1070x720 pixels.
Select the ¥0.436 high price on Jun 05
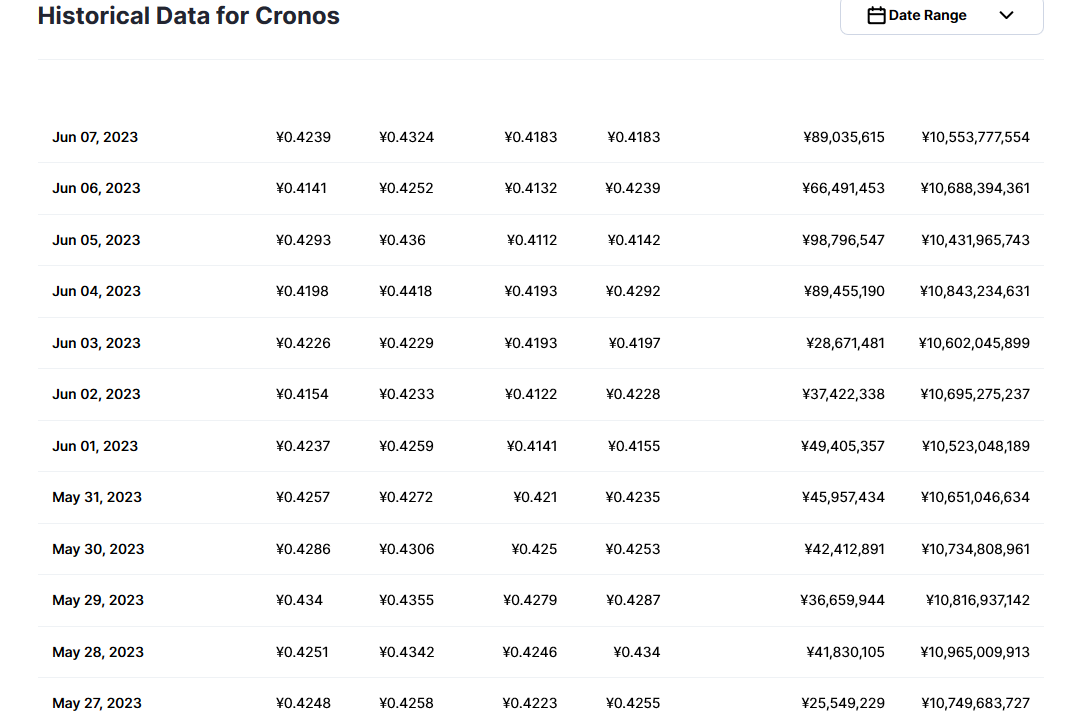pos(402,240)
